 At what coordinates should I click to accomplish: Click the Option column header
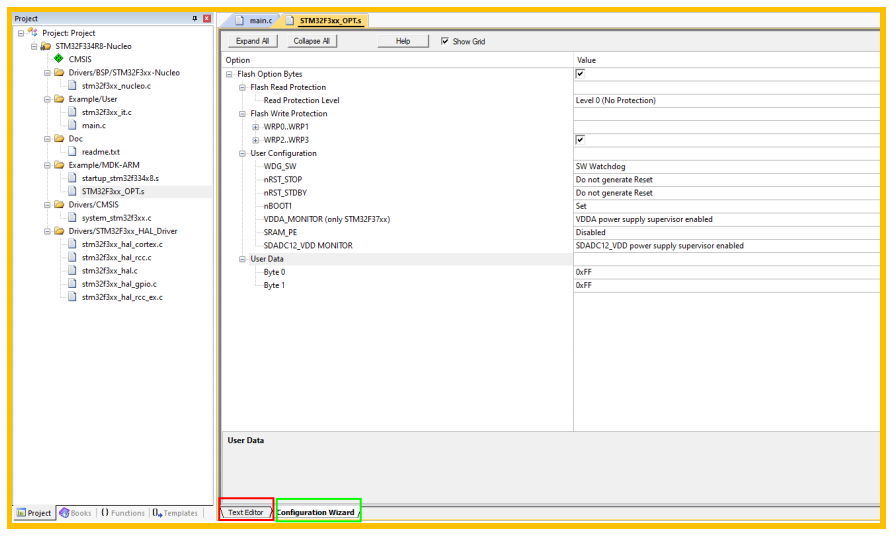pyautogui.click(x=397, y=60)
